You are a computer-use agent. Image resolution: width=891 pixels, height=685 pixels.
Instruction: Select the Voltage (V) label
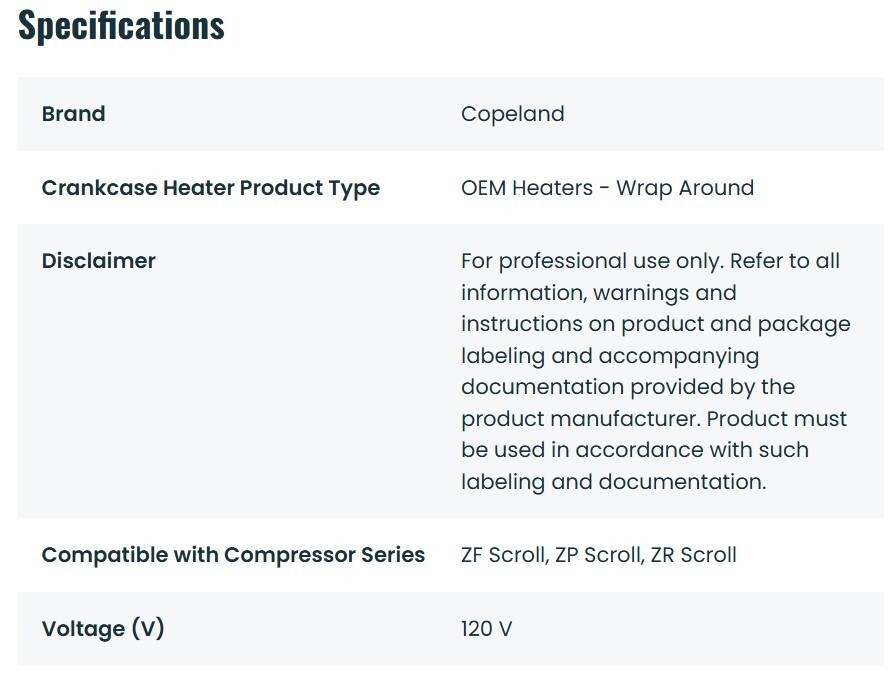(x=103, y=629)
